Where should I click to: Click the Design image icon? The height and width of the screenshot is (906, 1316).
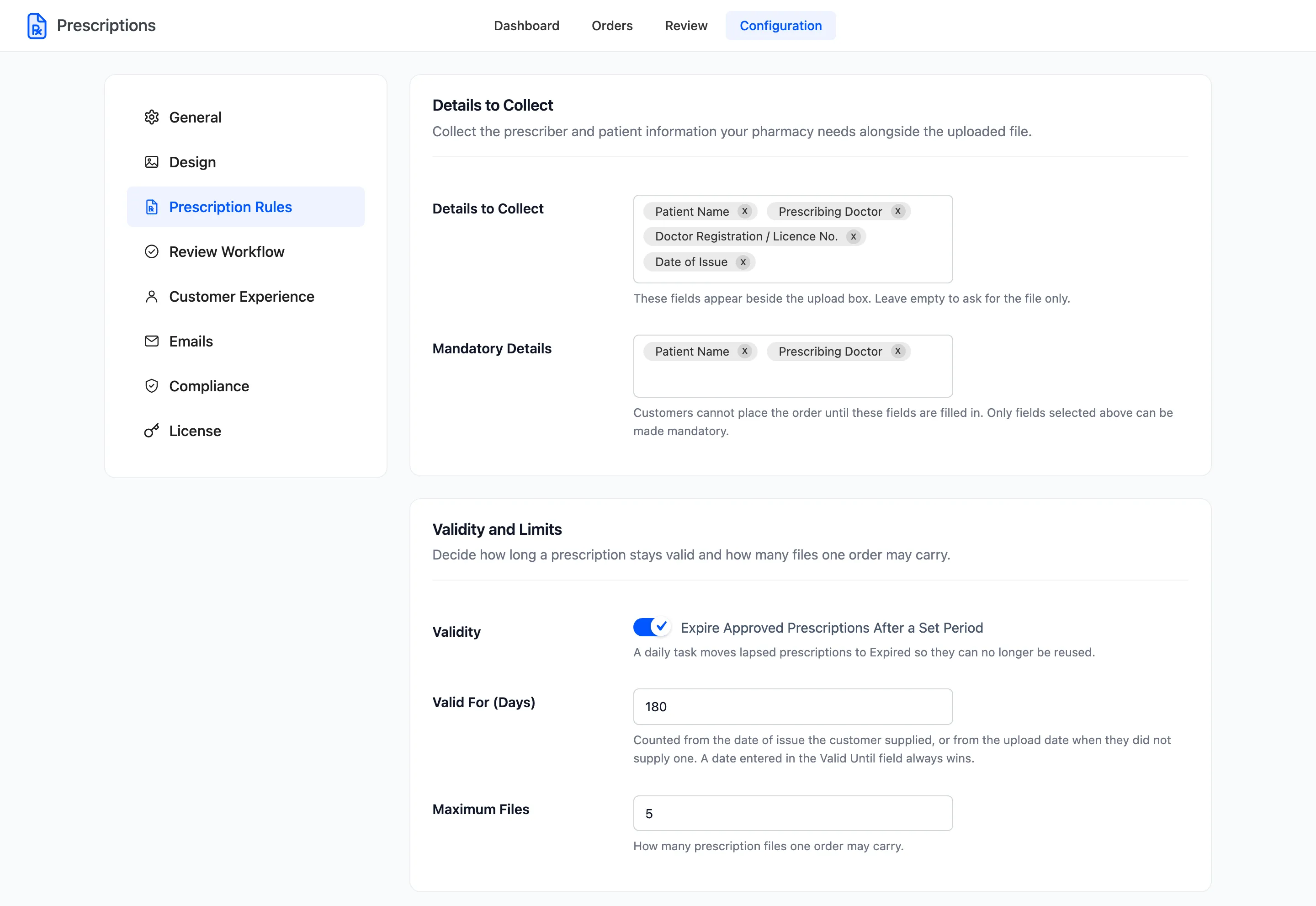(152, 162)
